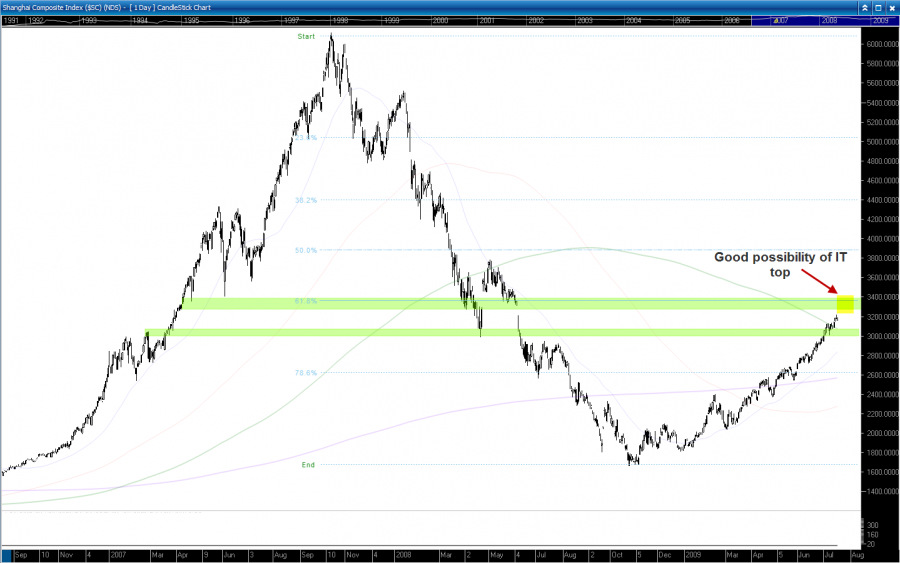Collapse the chart window with double-chevron button
This screenshot has height=563, width=900.
[865, 7]
